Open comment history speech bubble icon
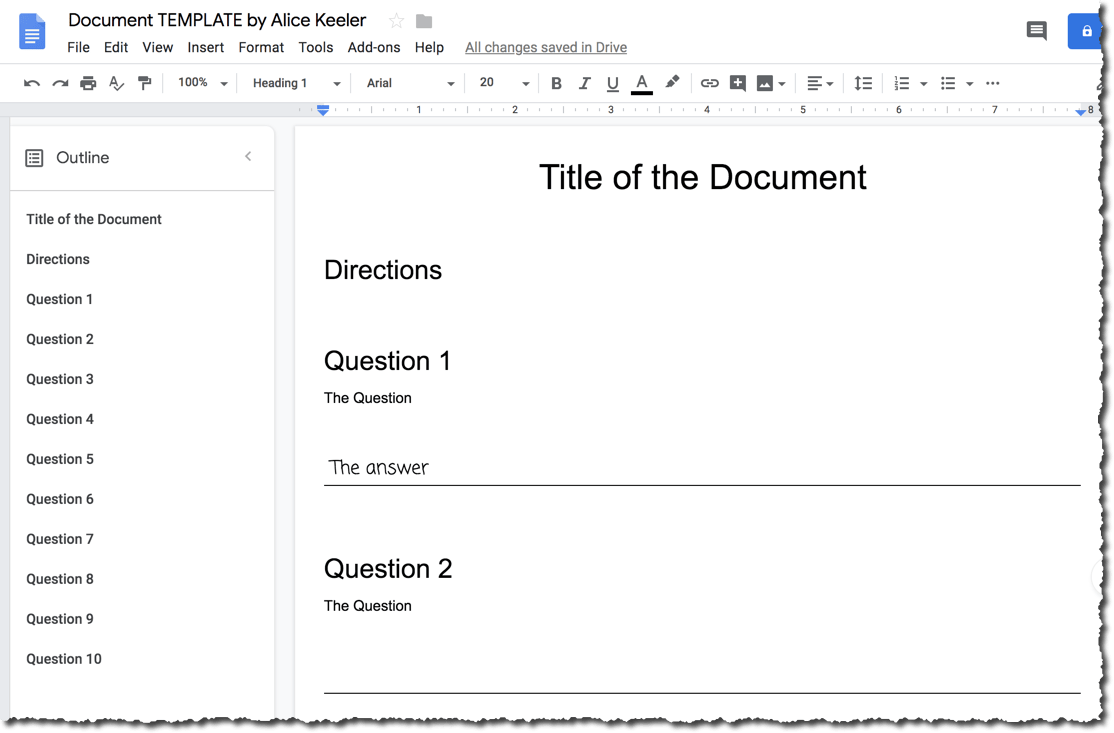Screen dimensions: 1114x733 click(x=1037, y=31)
